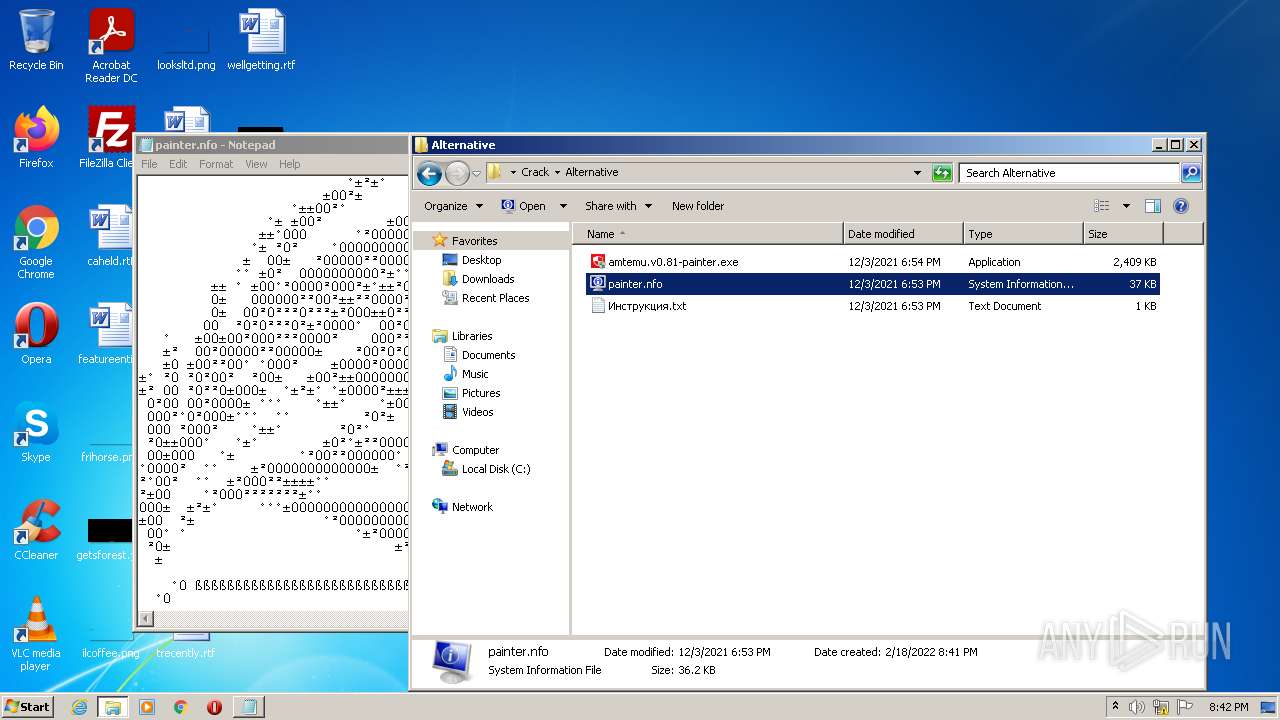
Task: Click the Start button
Action: [28, 707]
